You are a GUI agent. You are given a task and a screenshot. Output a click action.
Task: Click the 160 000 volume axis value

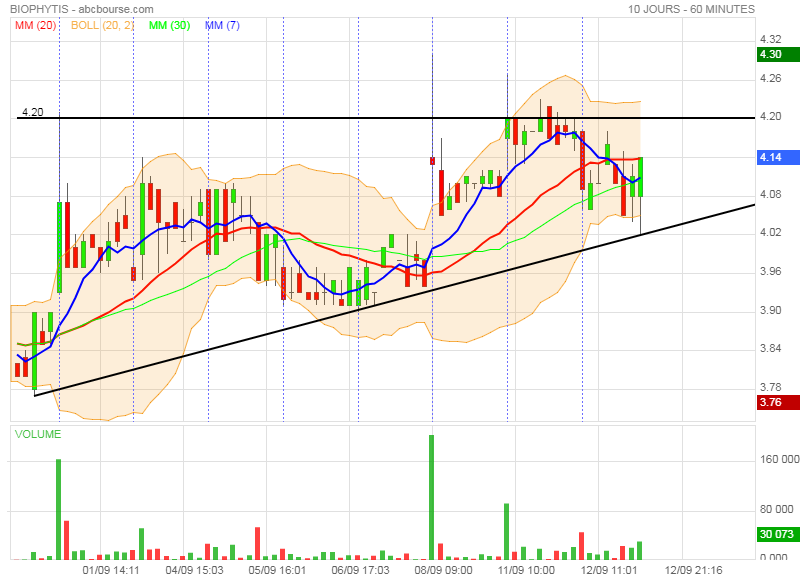(x=780, y=460)
